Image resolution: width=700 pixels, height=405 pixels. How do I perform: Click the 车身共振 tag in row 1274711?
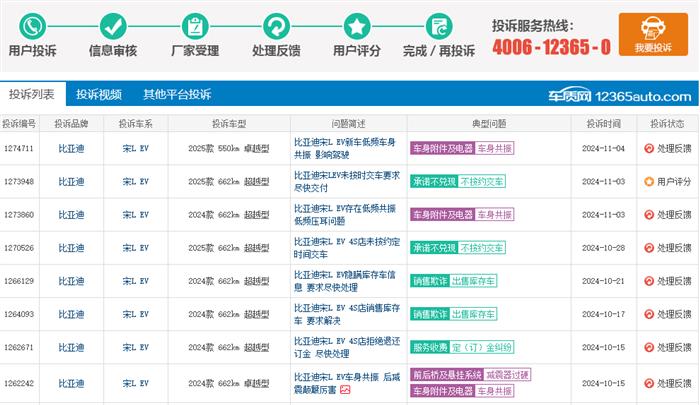tap(495, 148)
